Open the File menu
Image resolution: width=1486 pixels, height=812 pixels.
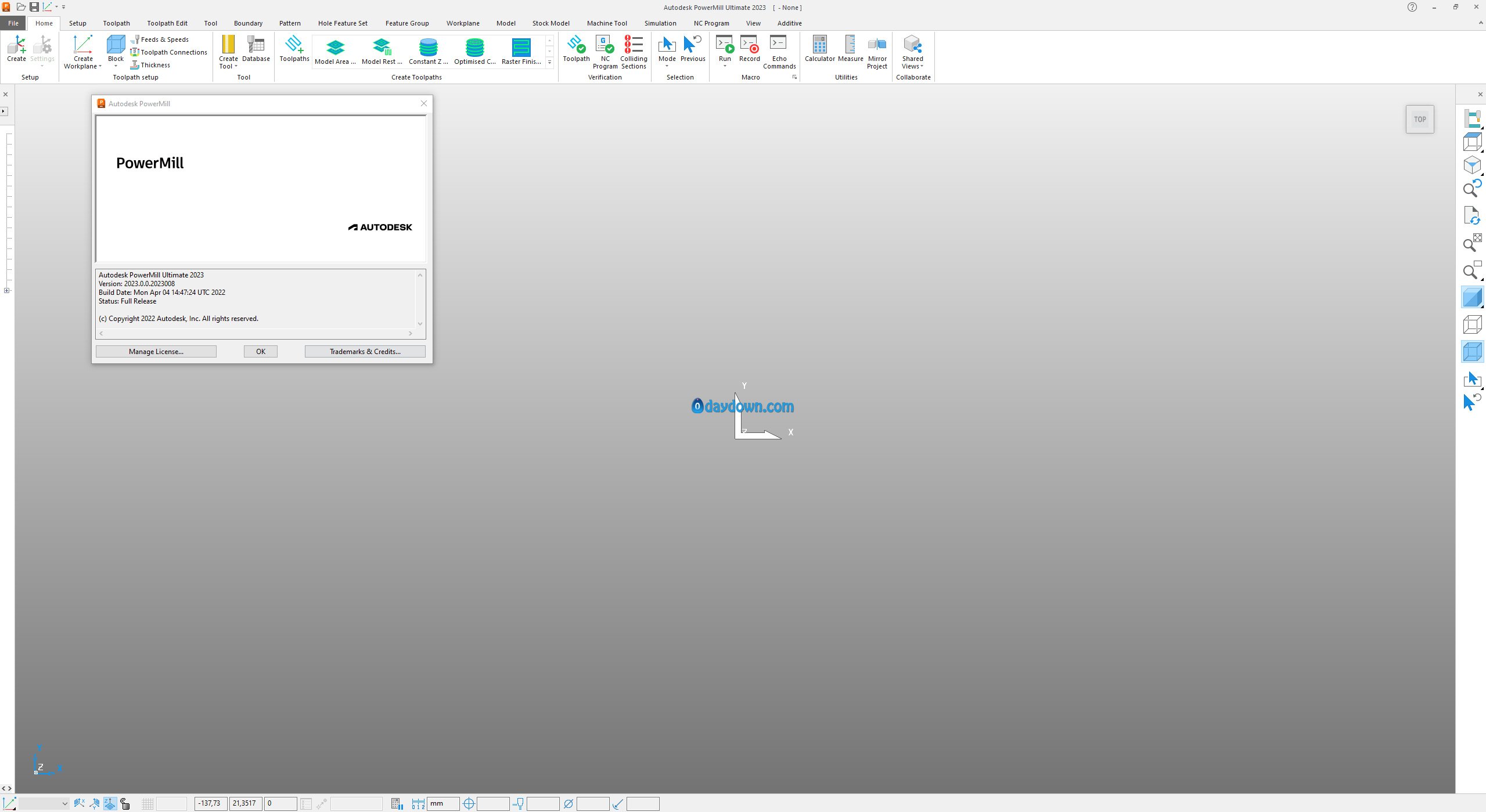pos(13,23)
